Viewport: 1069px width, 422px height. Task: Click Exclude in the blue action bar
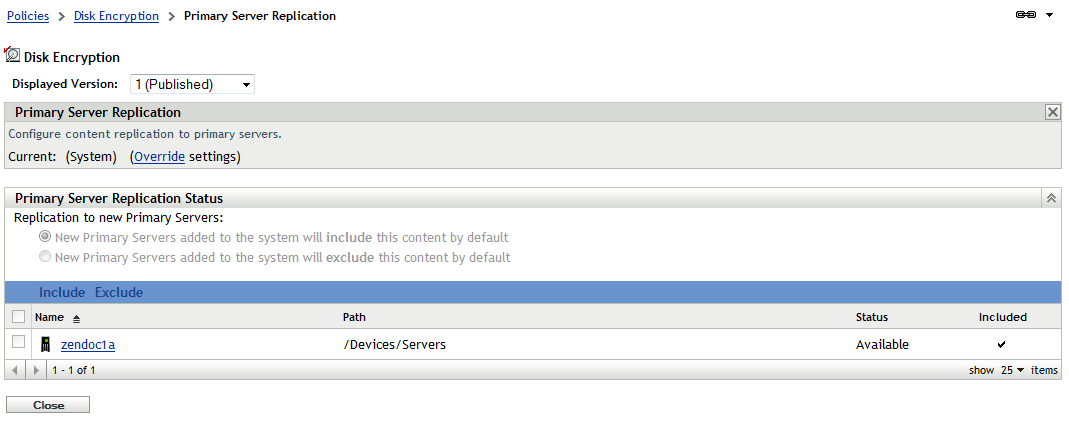119,293
